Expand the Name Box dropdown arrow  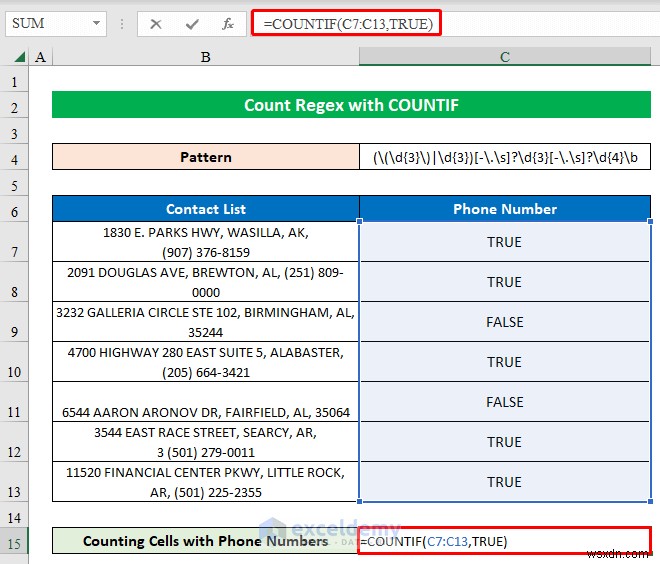coord(96,23)
